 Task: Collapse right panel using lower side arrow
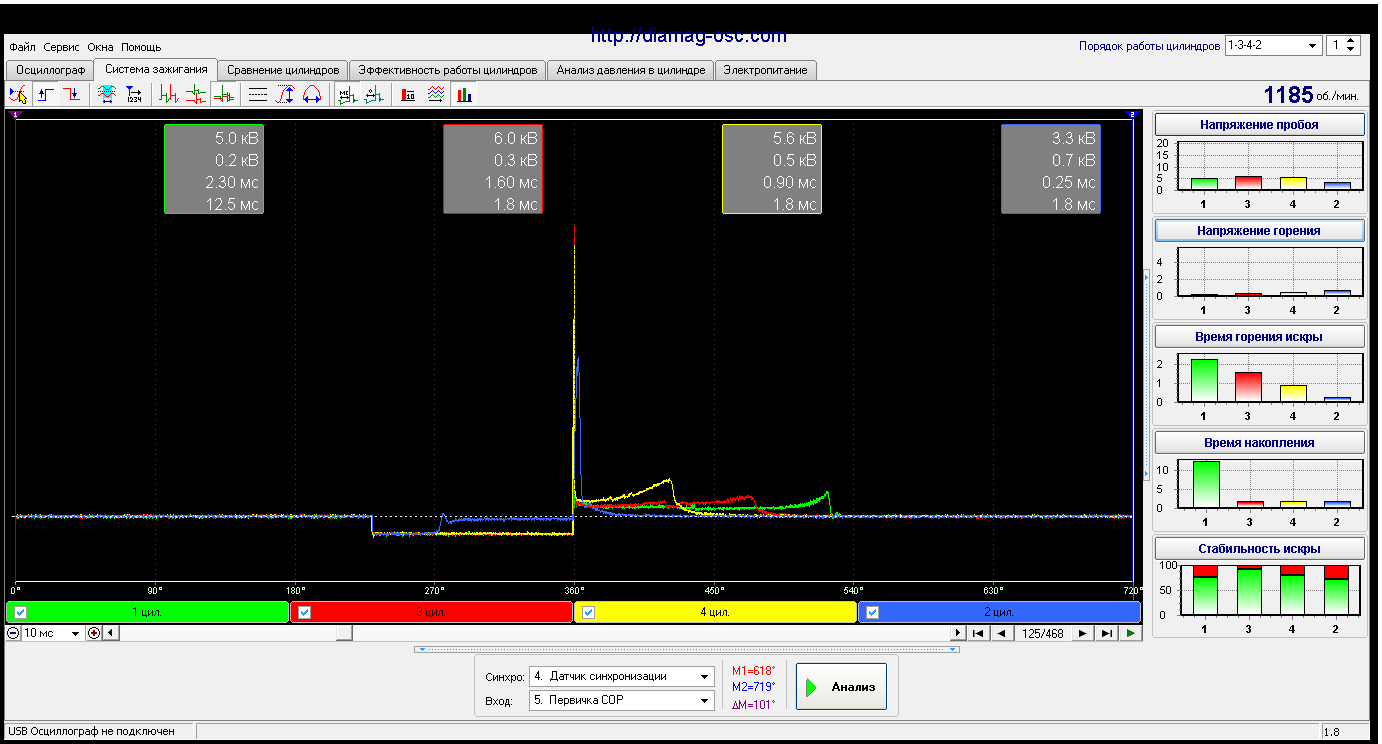point(1147,474)
